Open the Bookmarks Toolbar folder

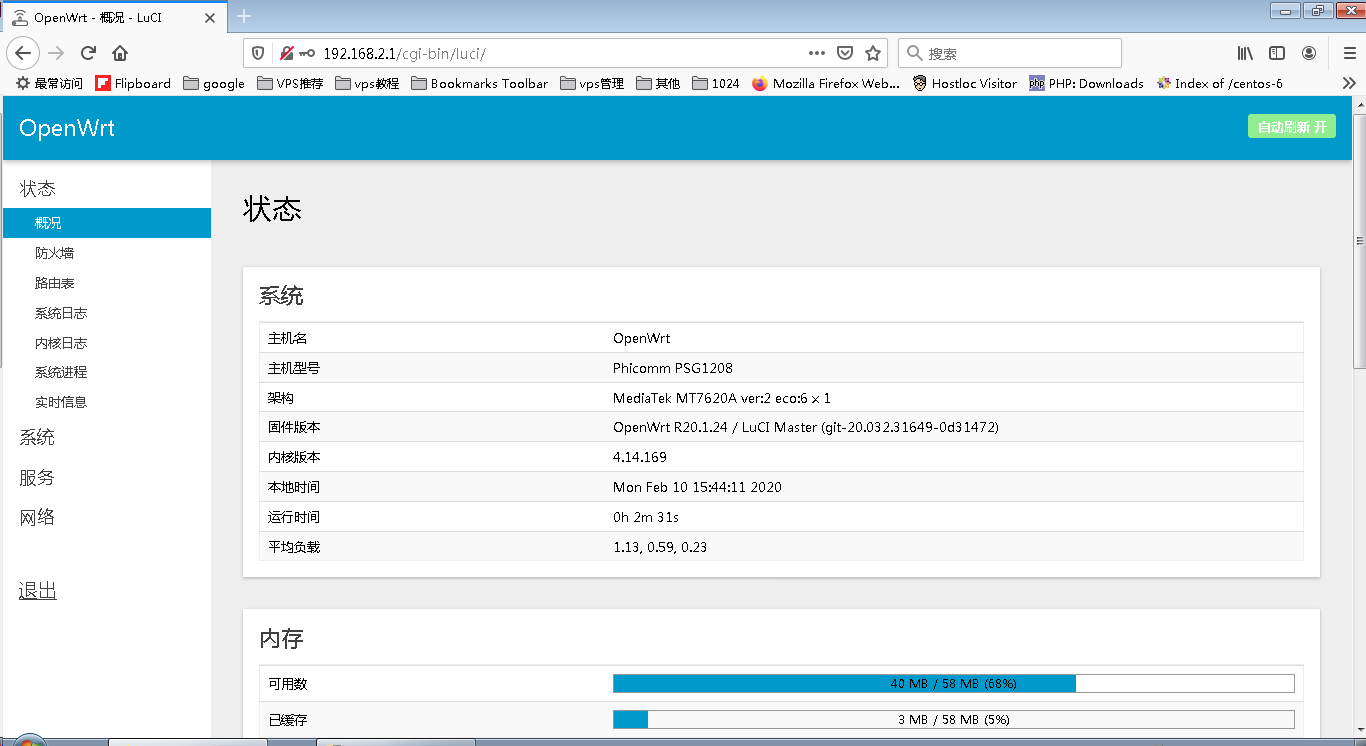480,83
